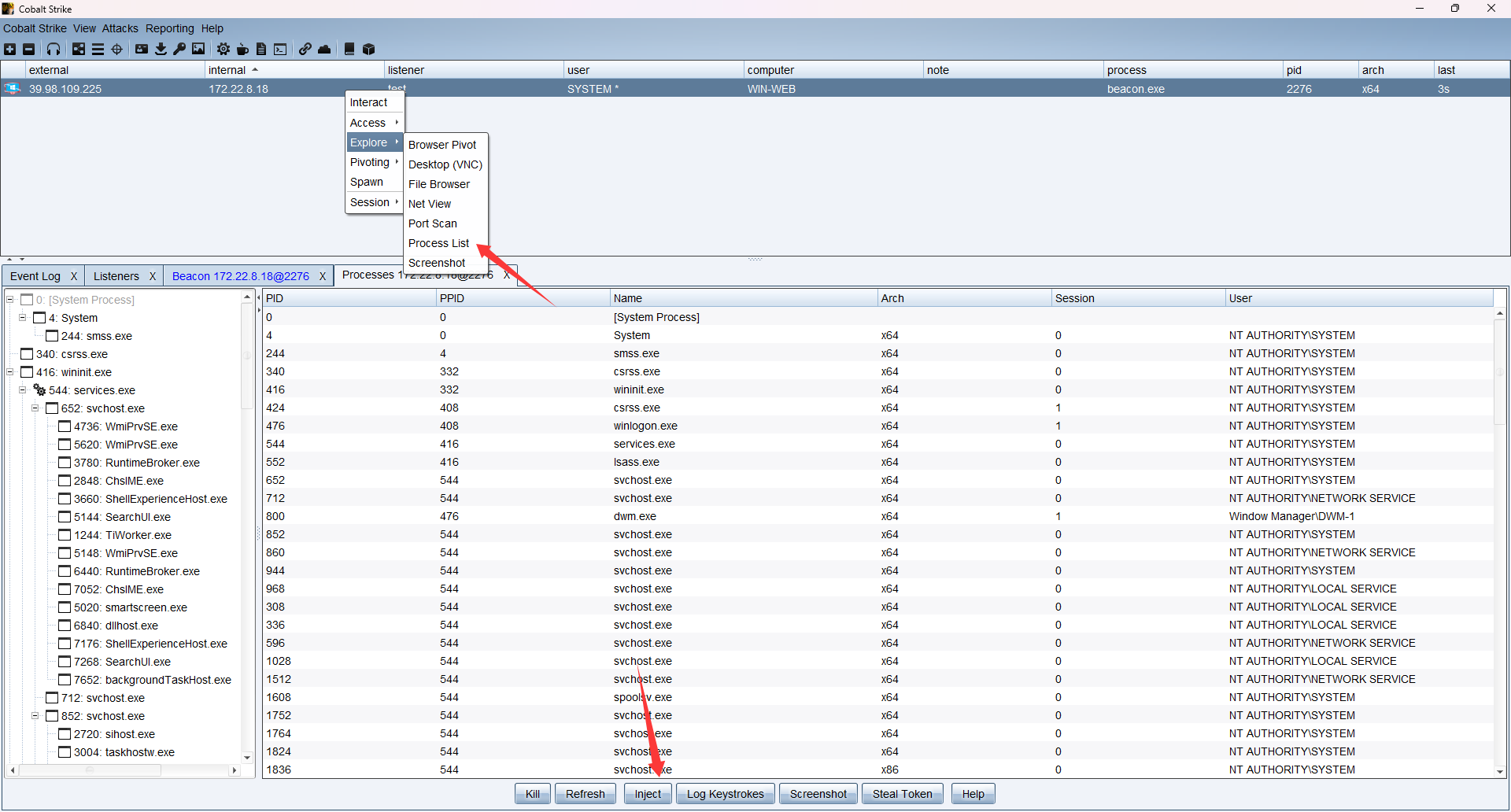Collapse the 544: services.exe tree node
Screen dimensions: 1511x812
pyautogui.click(x=23, y=390)
